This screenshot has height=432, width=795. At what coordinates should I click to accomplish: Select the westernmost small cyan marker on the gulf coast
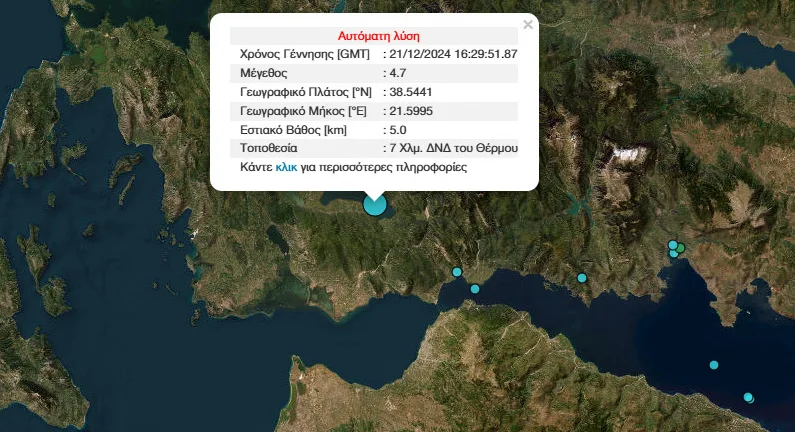pyautogui.click(x=457, y=272)
